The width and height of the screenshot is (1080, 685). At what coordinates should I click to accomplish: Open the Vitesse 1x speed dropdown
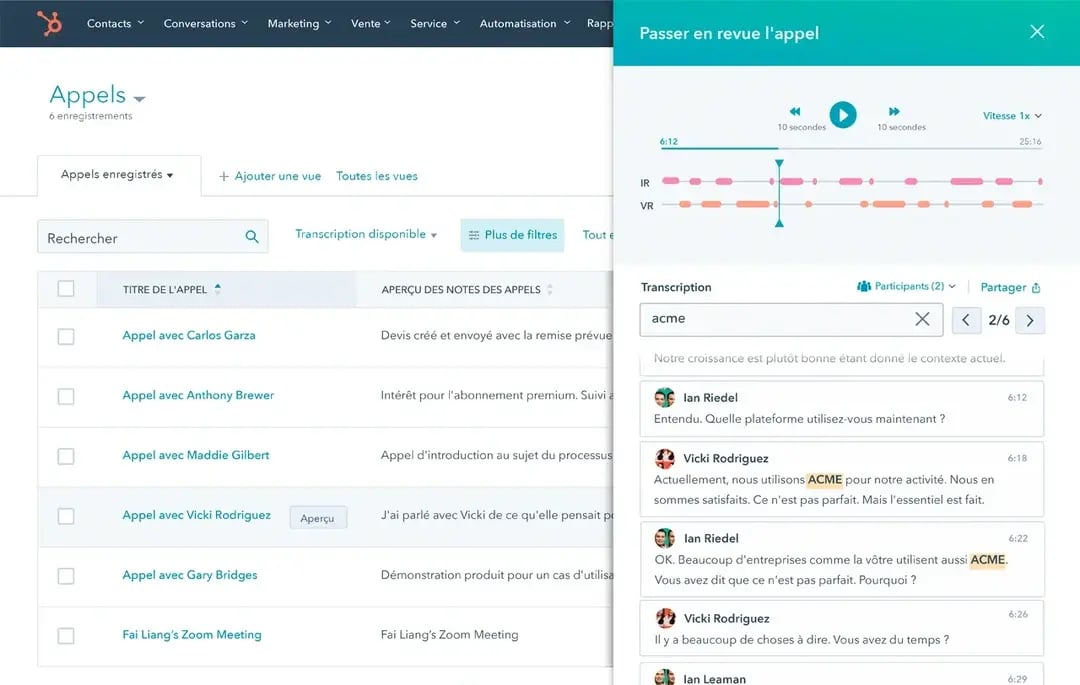click(1012, 116)
